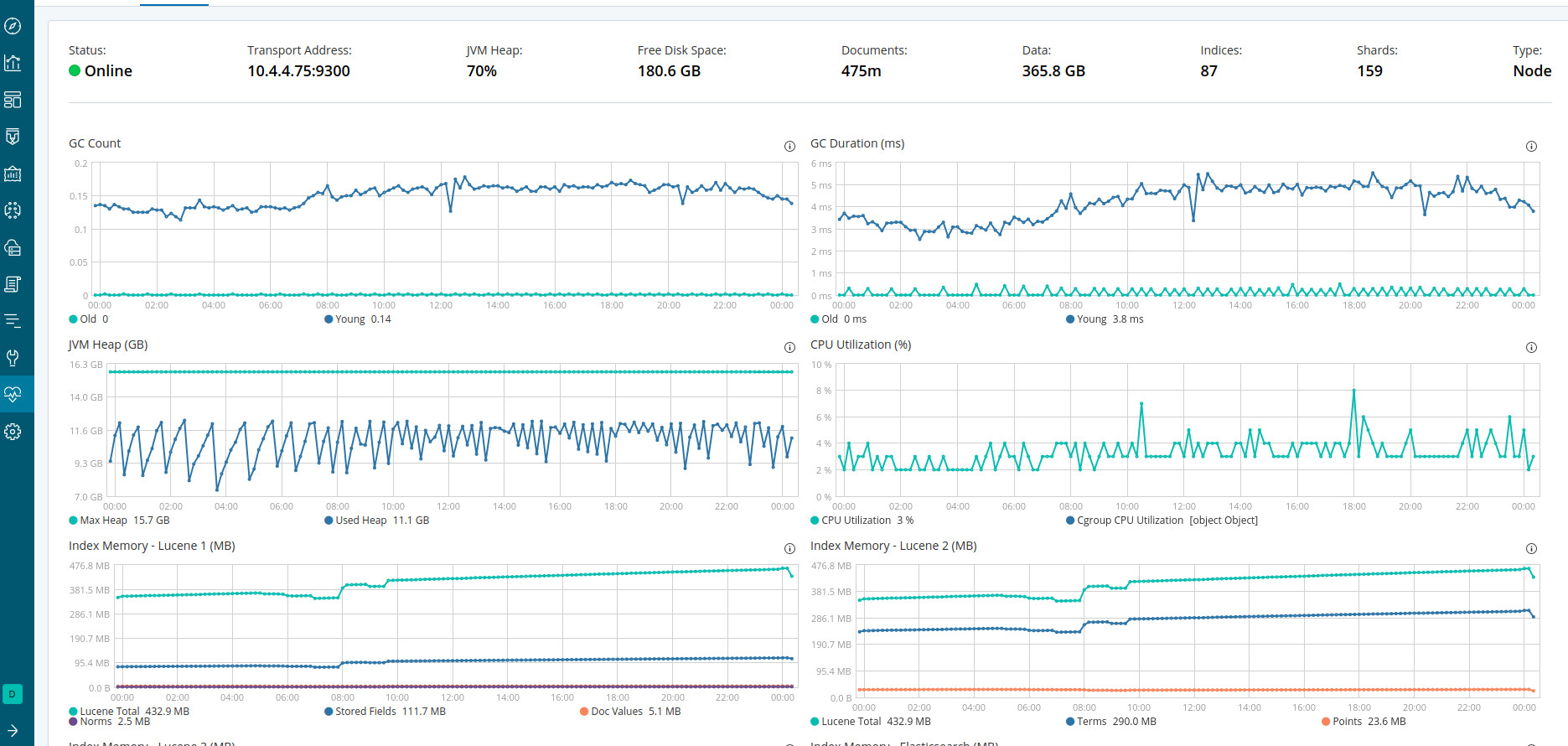Open the Canvas app icon

[x=13, y=137]
